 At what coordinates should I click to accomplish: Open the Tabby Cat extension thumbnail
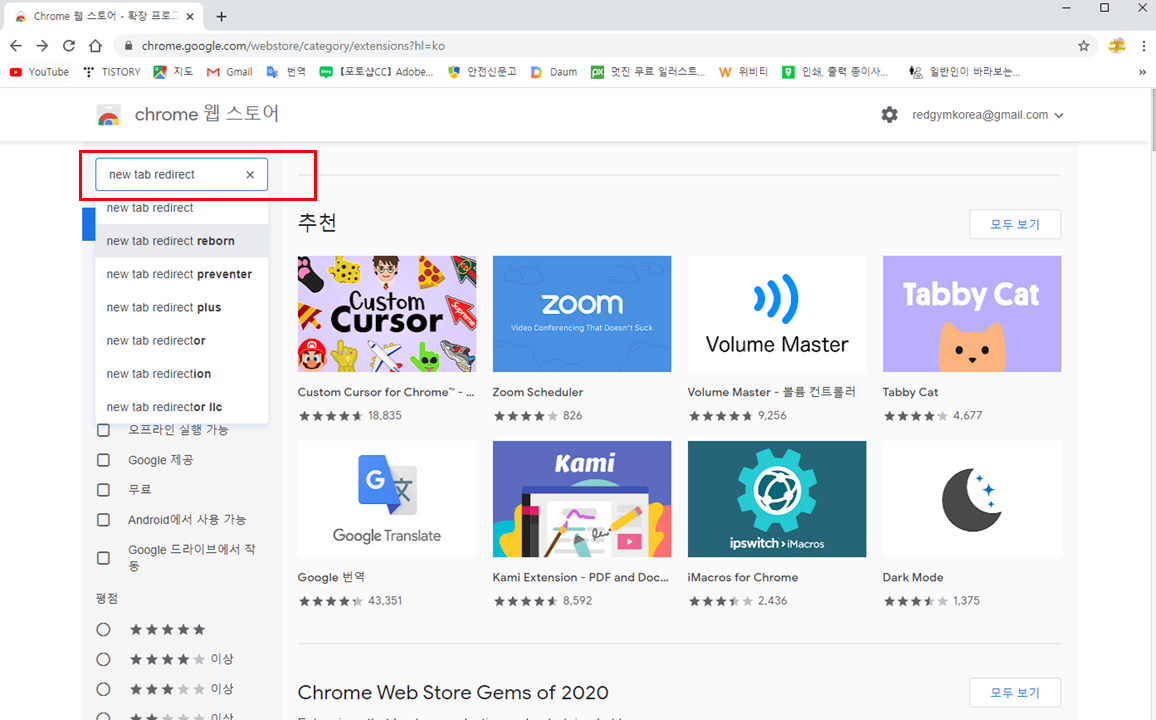972,314
